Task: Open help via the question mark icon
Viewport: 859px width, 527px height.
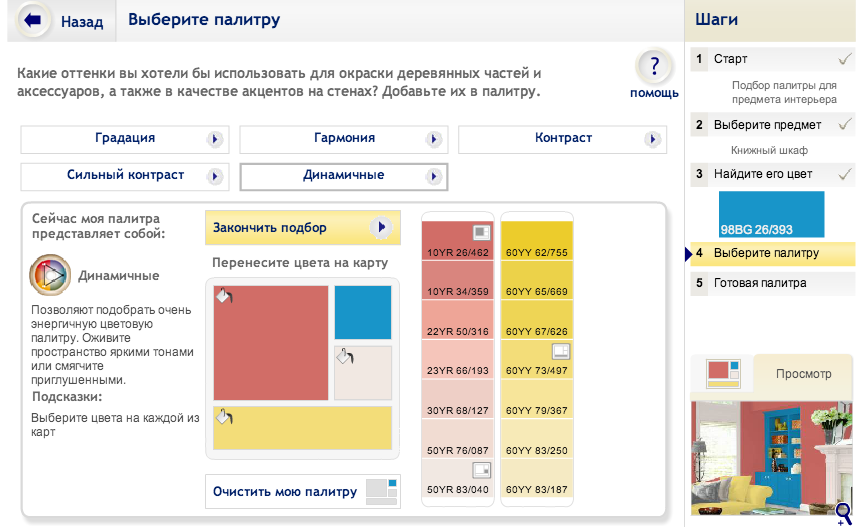Action: [654, 68]
